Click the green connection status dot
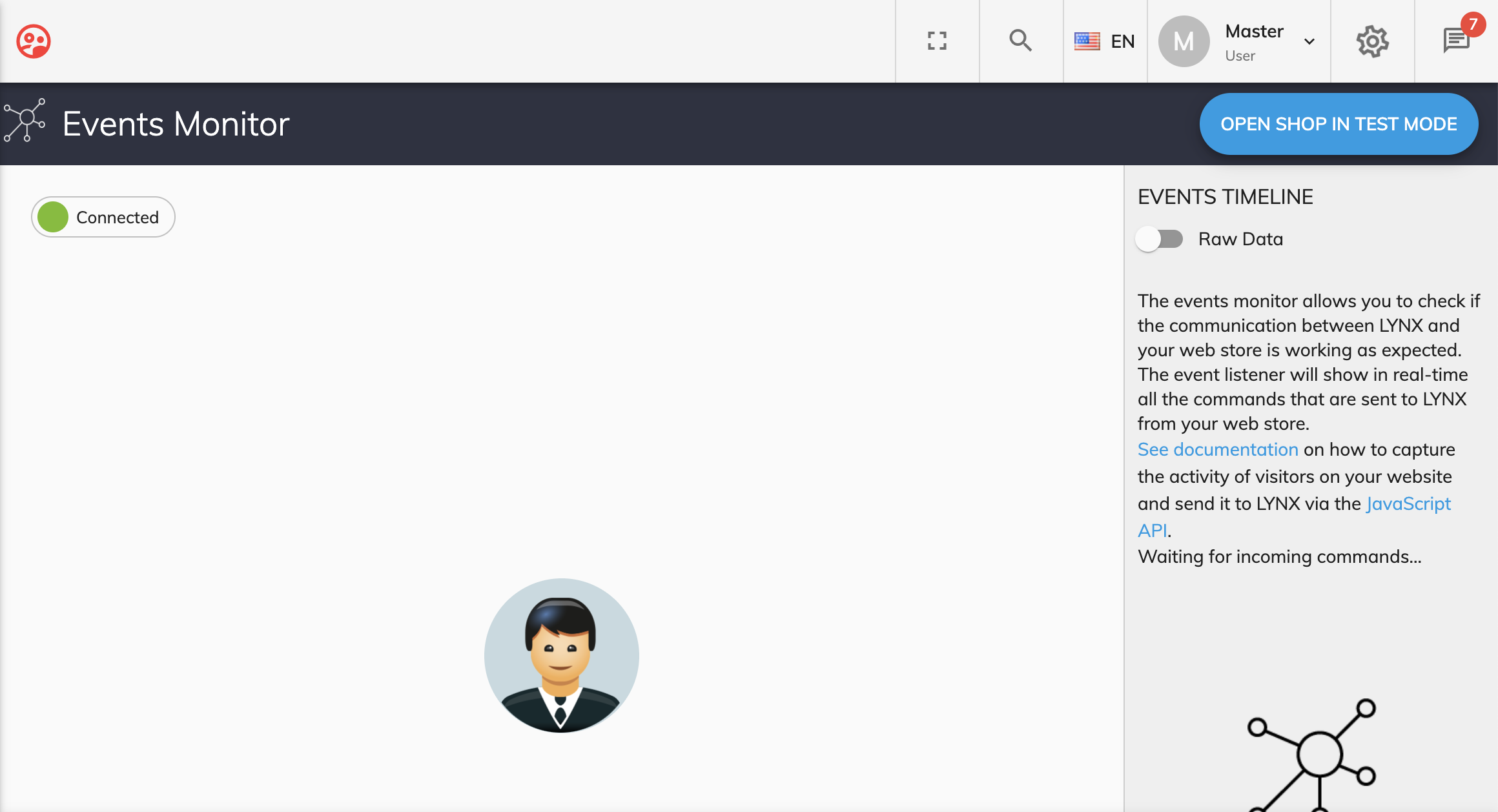1498x812 pixels. click(53, 217)
